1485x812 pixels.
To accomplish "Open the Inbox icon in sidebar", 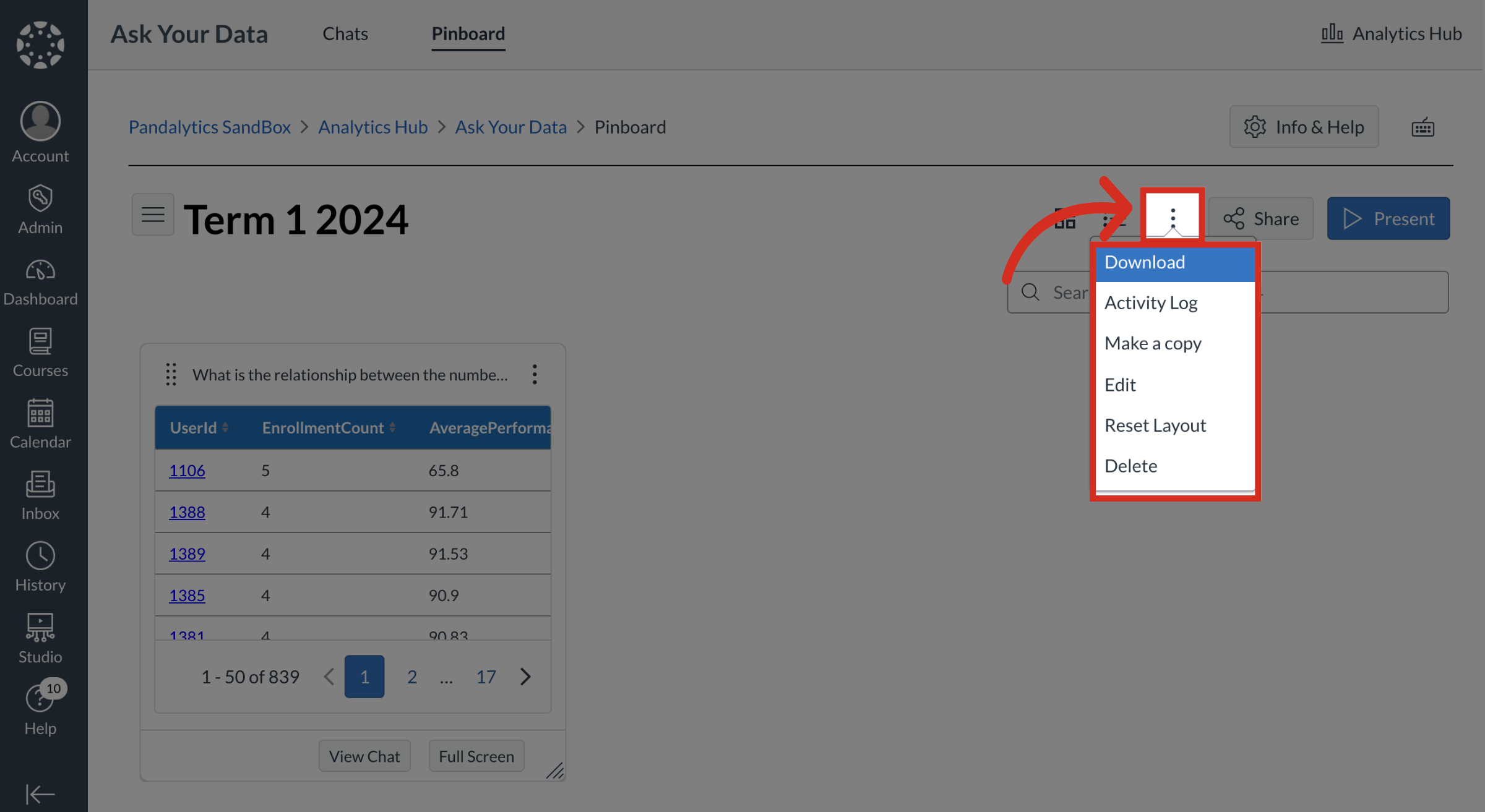I will coord(40,484).
